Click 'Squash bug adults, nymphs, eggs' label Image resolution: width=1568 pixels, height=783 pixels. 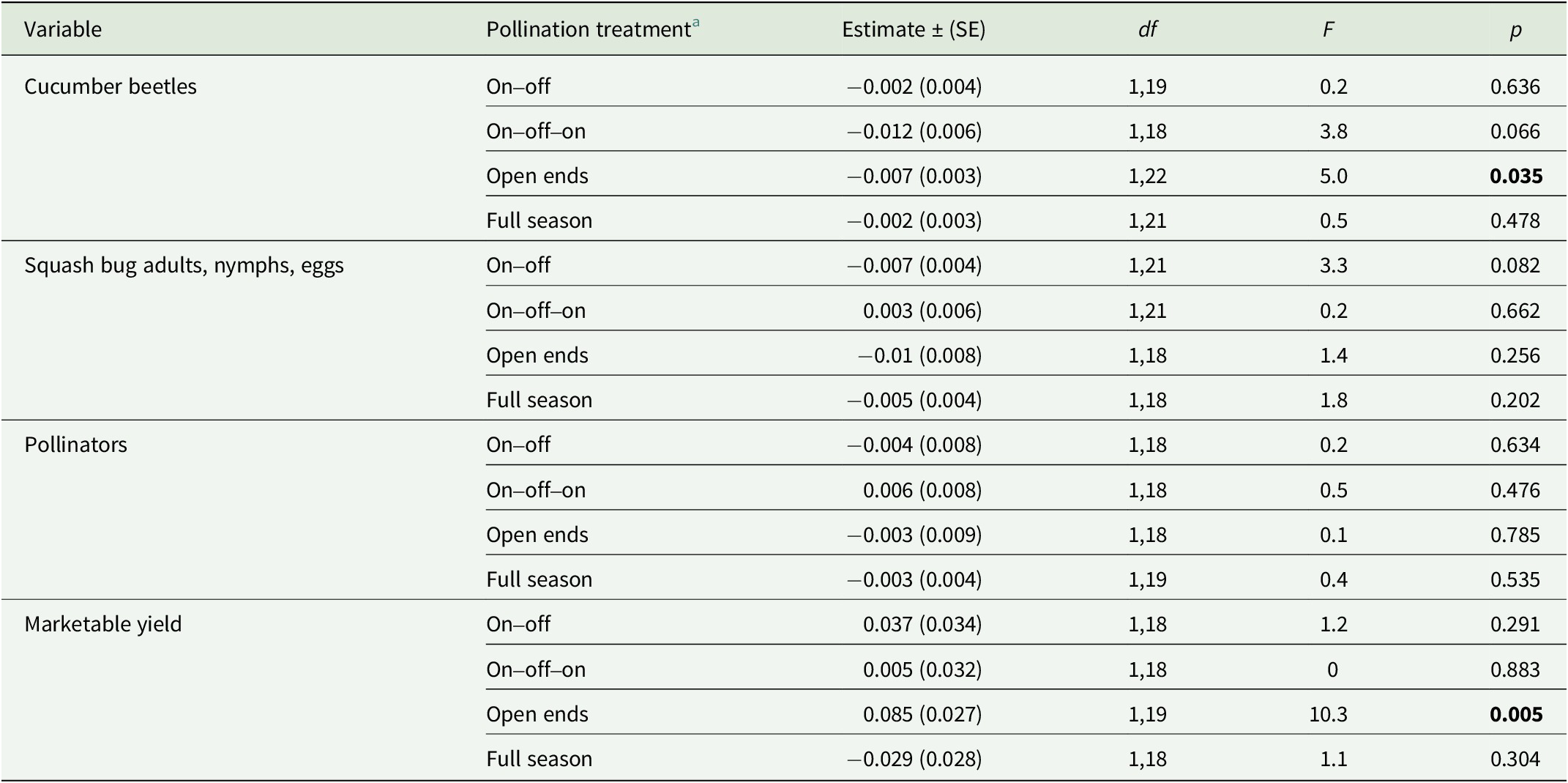184,265
